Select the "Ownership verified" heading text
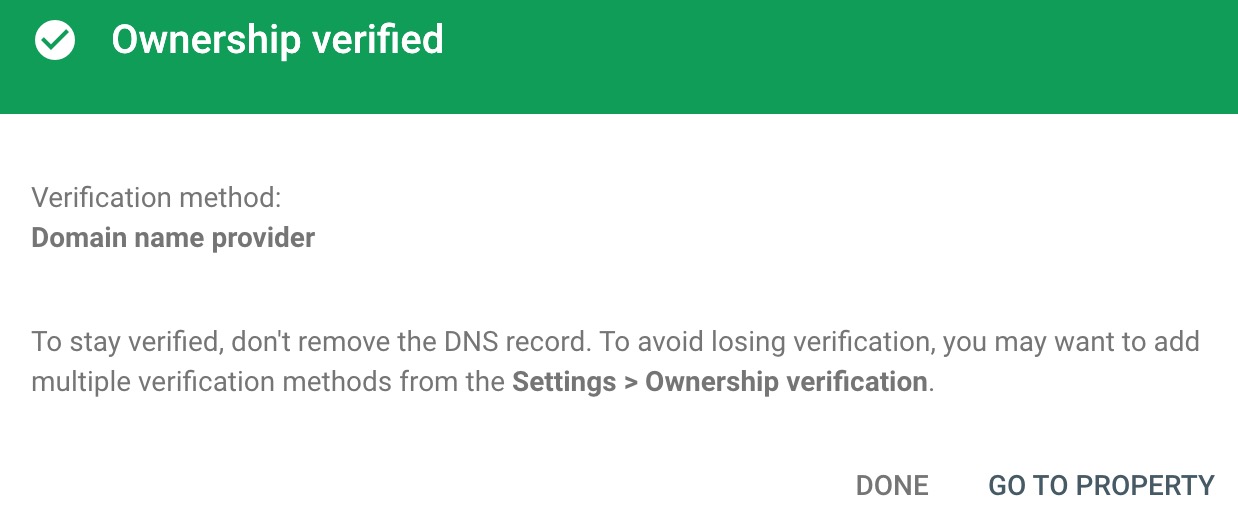1238x528 pixels. (x=277, y=40)
